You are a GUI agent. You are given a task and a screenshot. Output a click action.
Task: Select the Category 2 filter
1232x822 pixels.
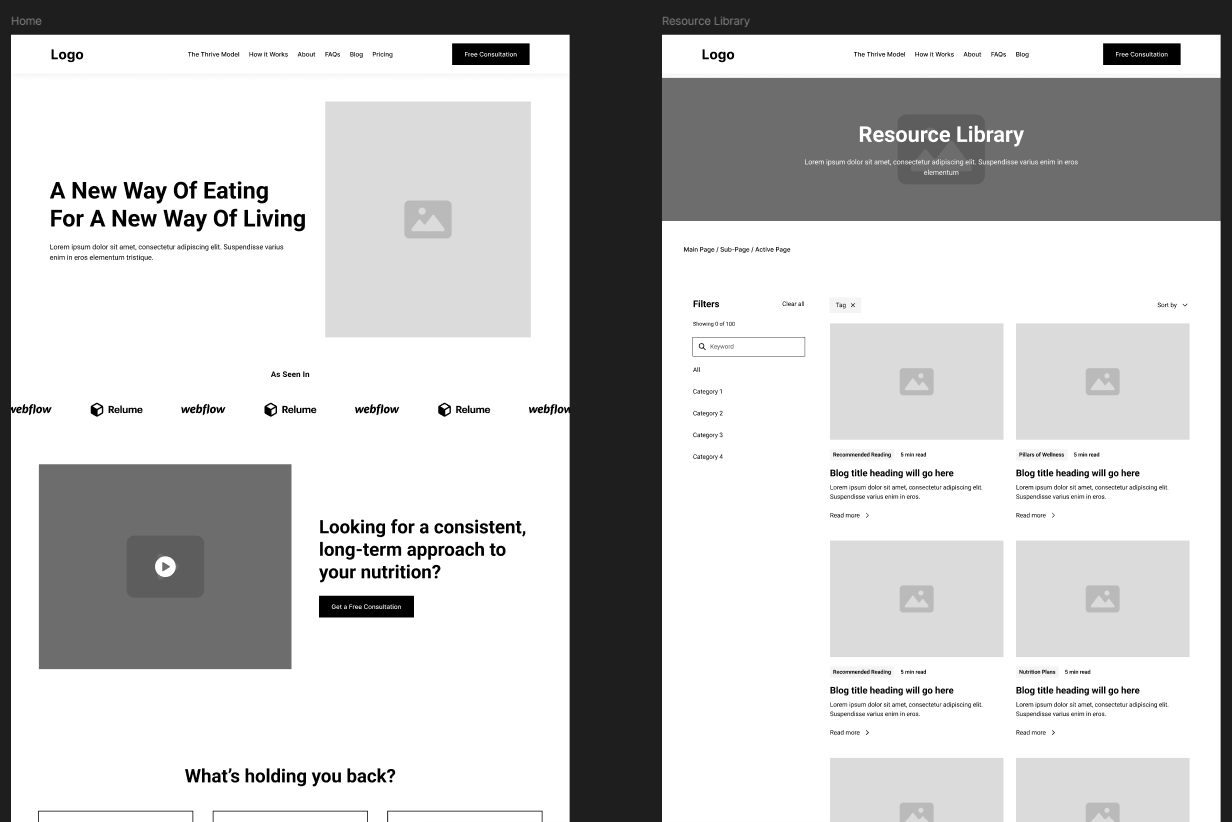click(707, 413)
